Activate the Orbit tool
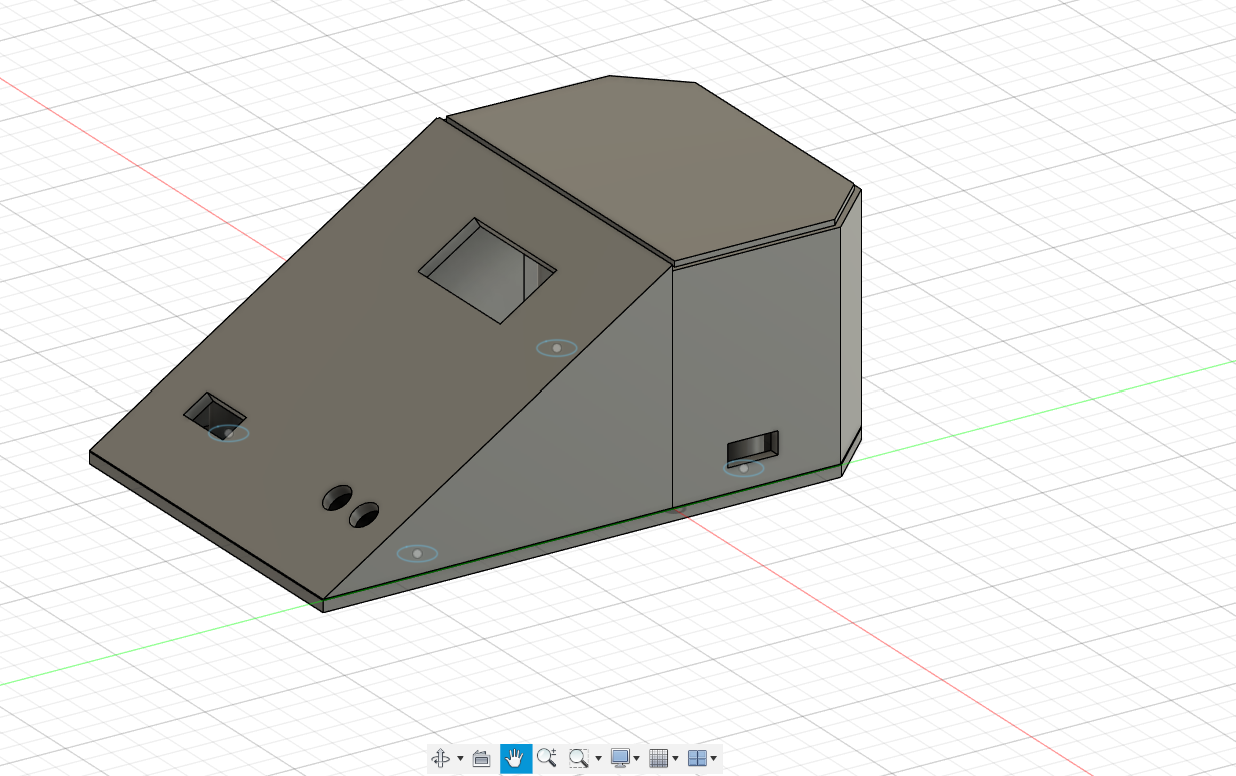This screenshot has width=1236, height=776. click(440, 758)
